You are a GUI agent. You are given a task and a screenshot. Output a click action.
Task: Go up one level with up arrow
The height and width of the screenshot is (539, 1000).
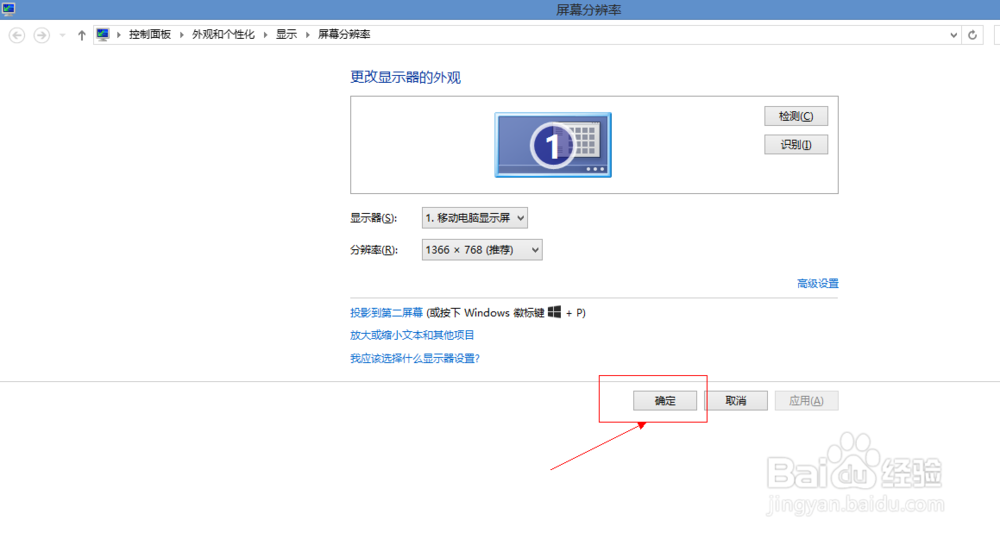coord(82,35)
